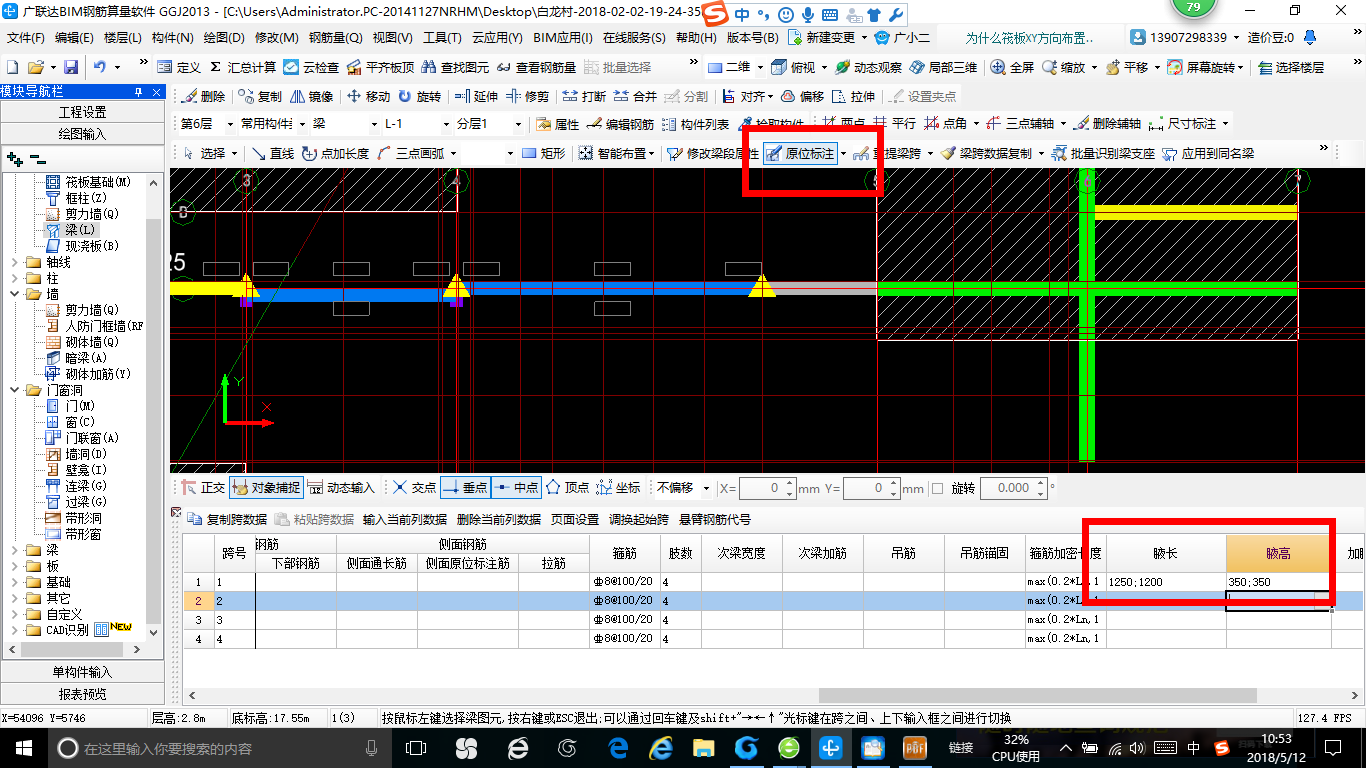1366x768 pixels.
Task: Open 编辑钢筋 edit rebar
Action: (x=620, y=124)
